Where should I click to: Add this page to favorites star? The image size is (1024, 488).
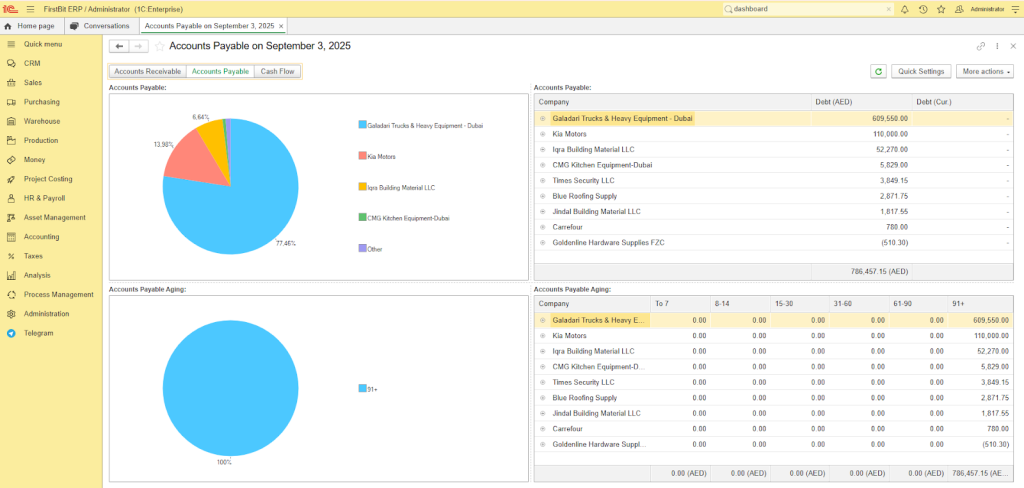pos(159,46)
